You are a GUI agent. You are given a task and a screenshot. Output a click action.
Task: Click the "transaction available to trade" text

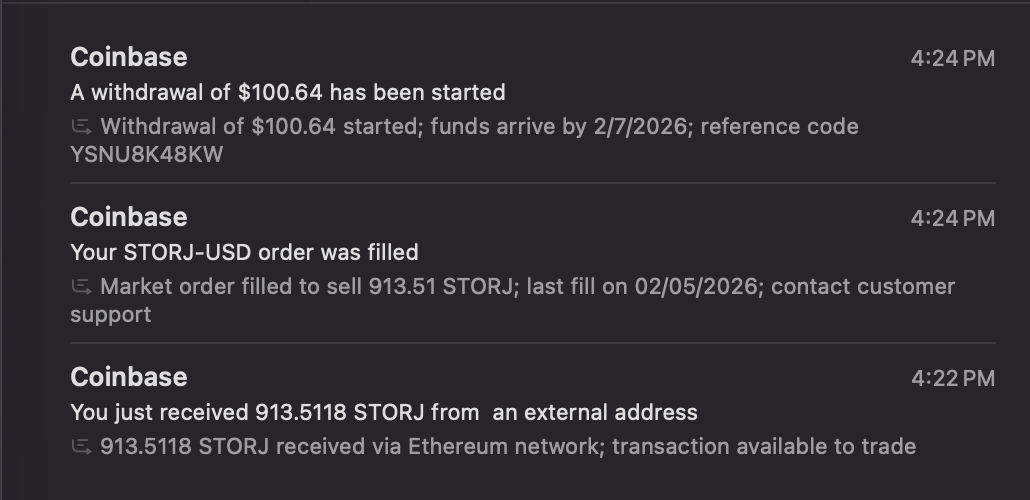click(763, 447)
